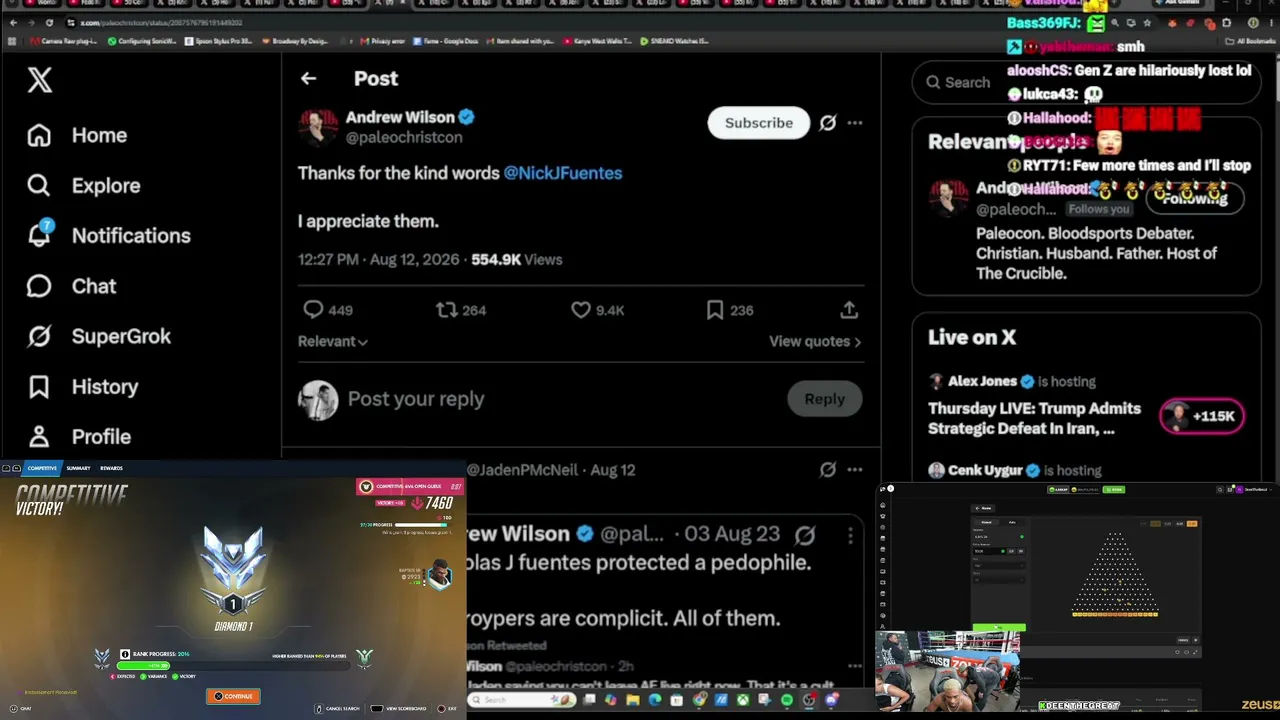Switch to Rewards tab in Overwatch

point(111,468)
